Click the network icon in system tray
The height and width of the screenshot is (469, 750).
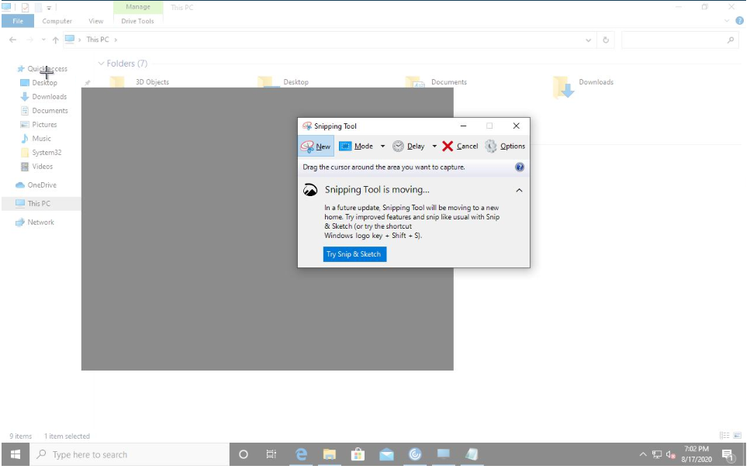657,455
